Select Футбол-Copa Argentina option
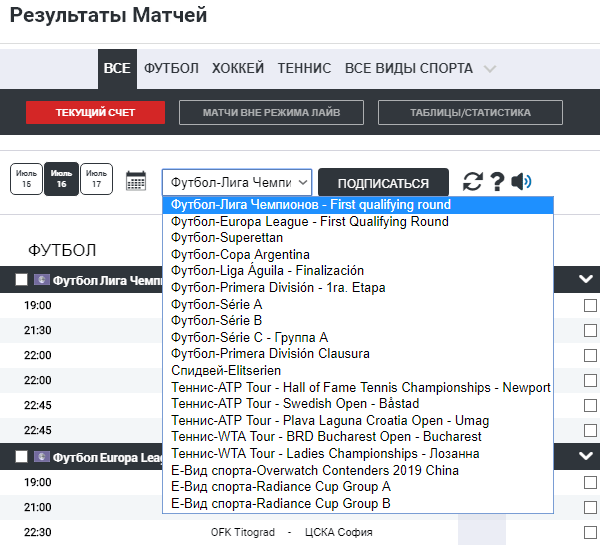 (x=358, y=255)
